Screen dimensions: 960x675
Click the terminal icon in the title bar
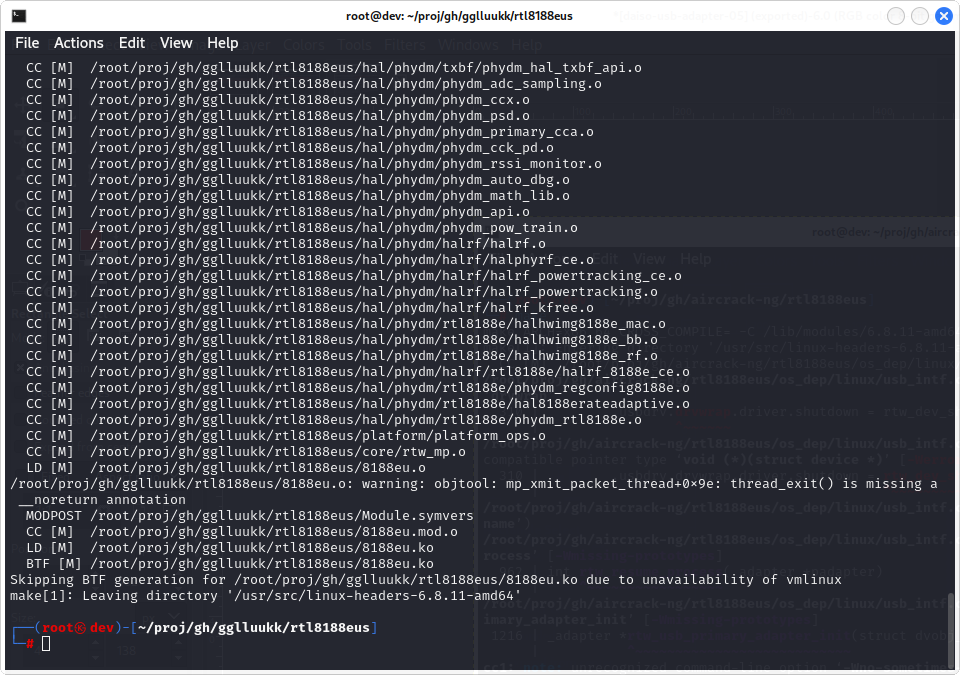(19, 16)
